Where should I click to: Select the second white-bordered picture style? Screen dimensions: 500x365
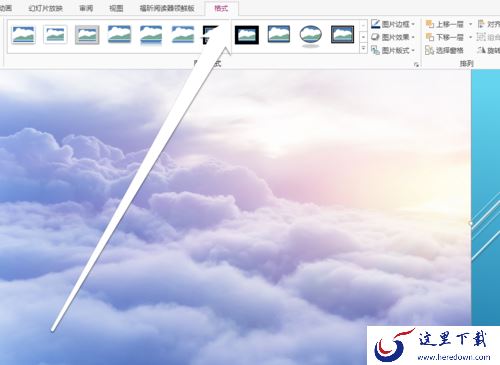coord(55,35)
